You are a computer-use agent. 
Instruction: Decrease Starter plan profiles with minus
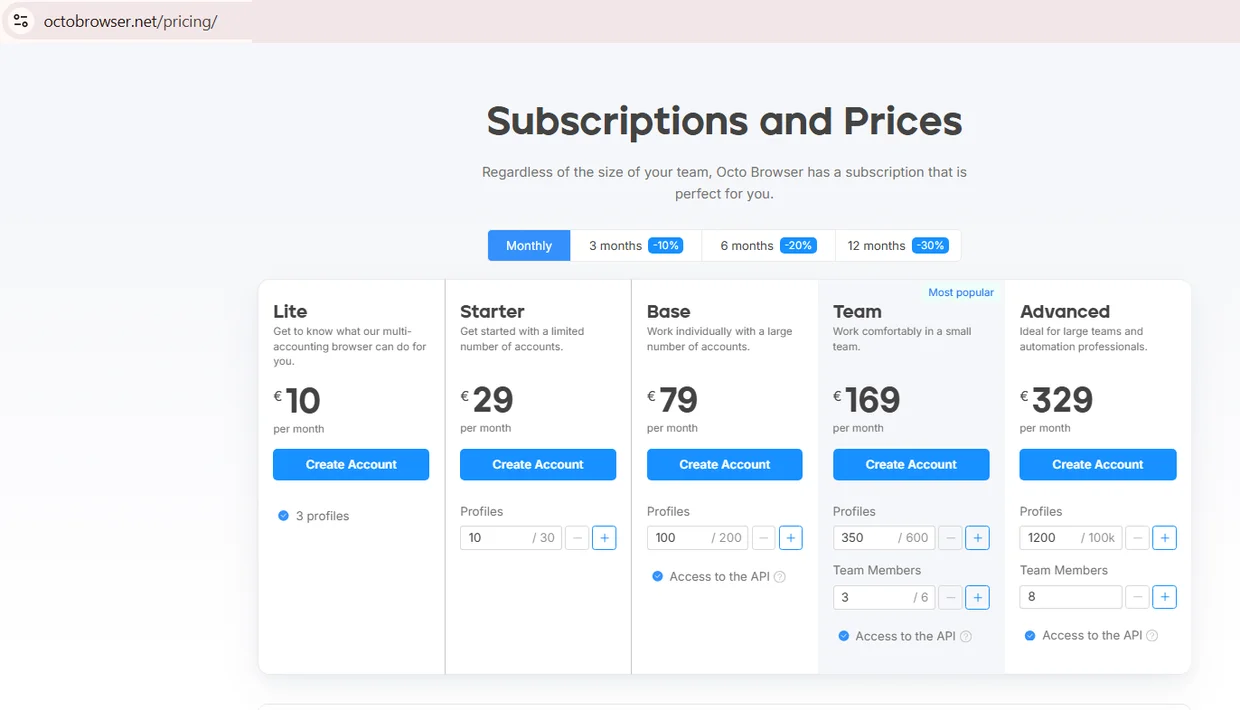[x=577, y=538]
